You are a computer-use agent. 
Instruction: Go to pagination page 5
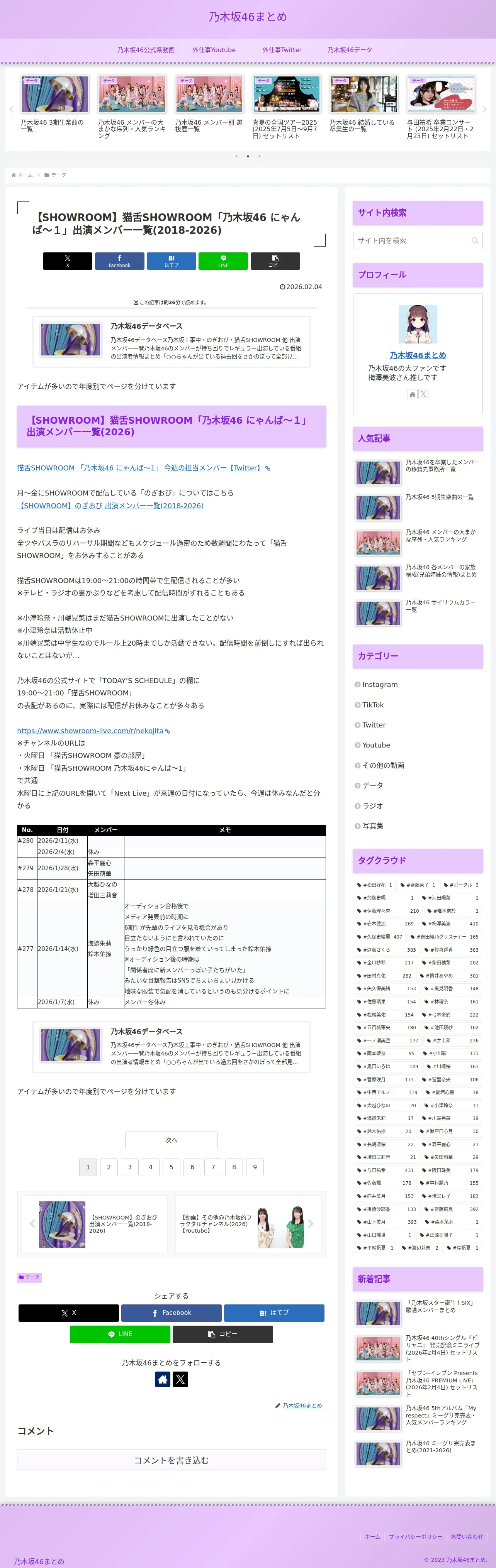coord(171,1167)
